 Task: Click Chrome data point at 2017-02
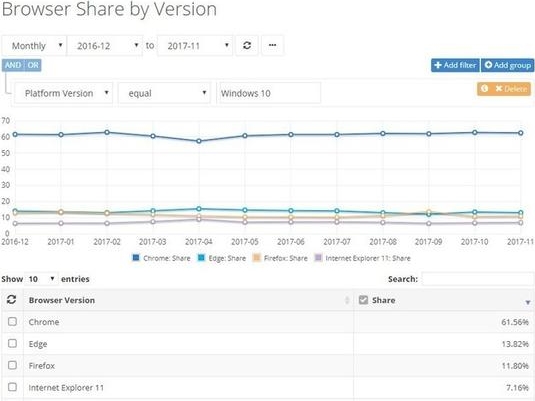click(x=107, y=132)
